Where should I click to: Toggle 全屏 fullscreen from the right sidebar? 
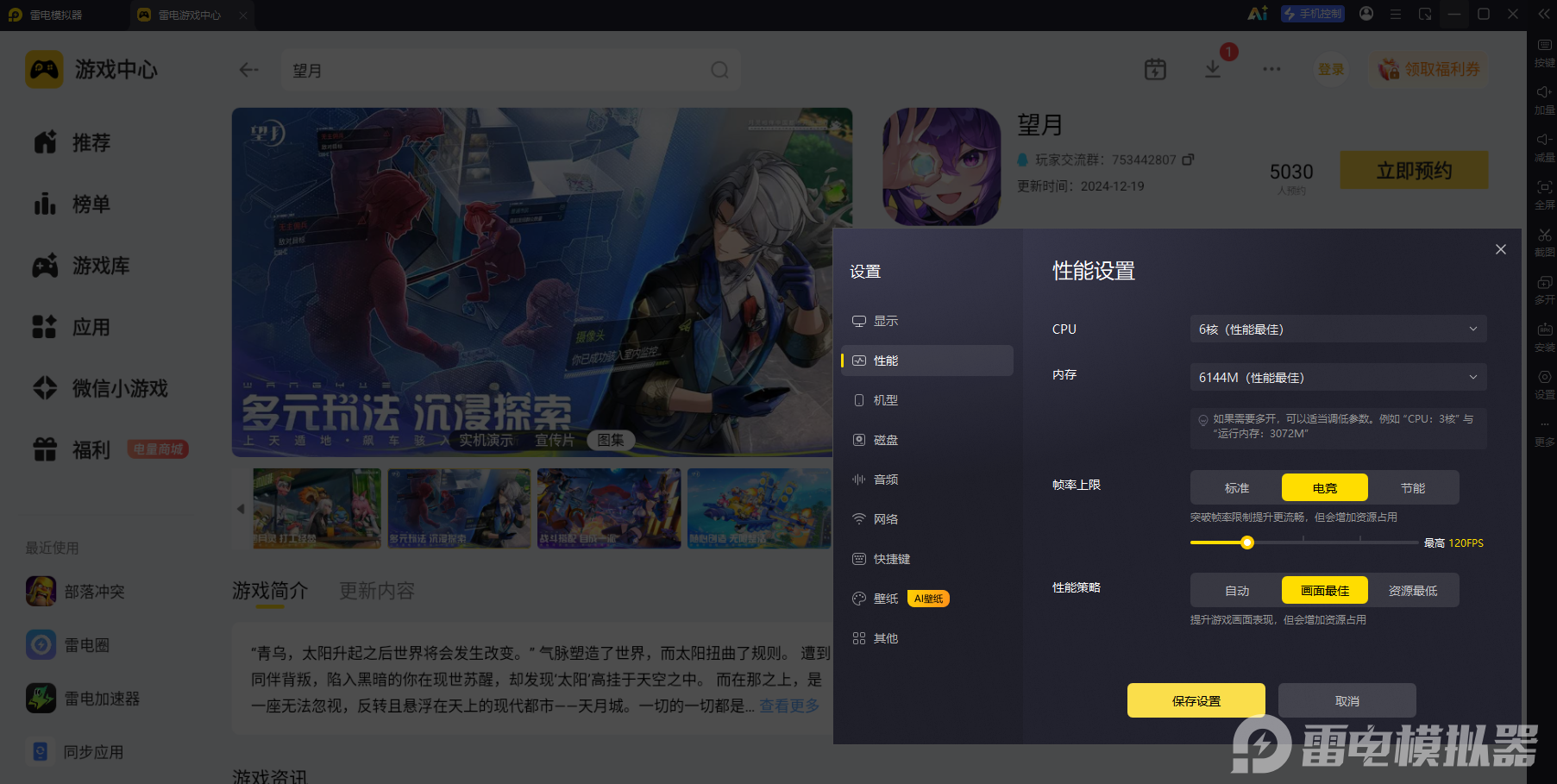click(1544, 194)
